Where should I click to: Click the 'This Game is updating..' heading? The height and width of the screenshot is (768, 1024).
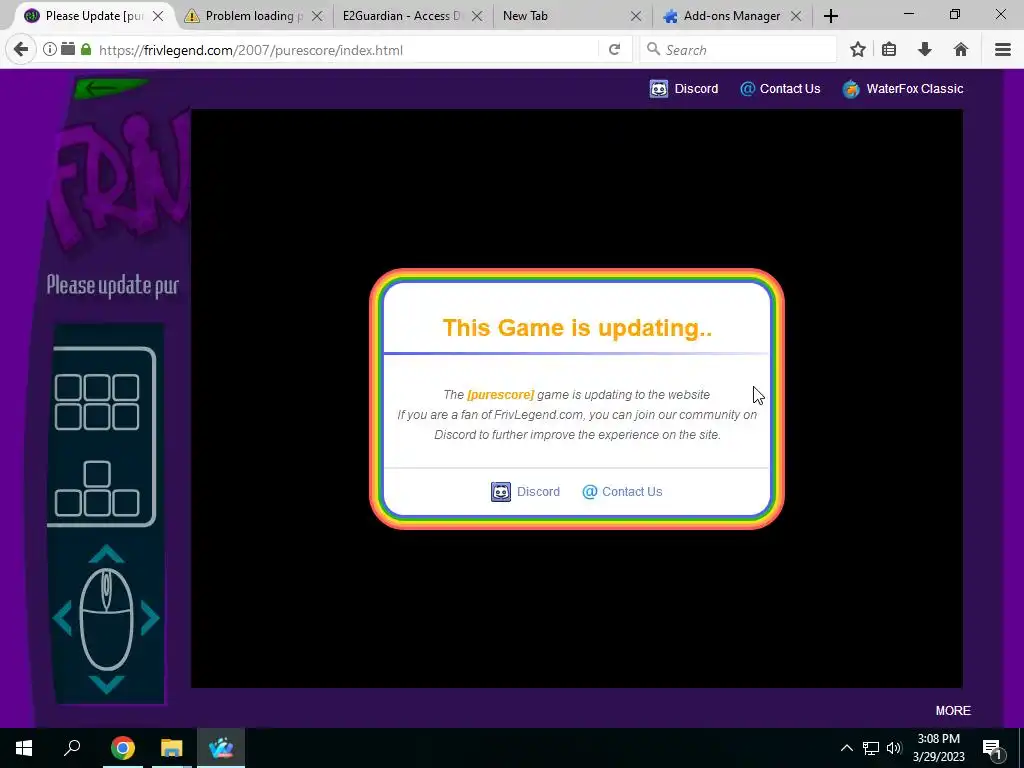tap(577, 328)
